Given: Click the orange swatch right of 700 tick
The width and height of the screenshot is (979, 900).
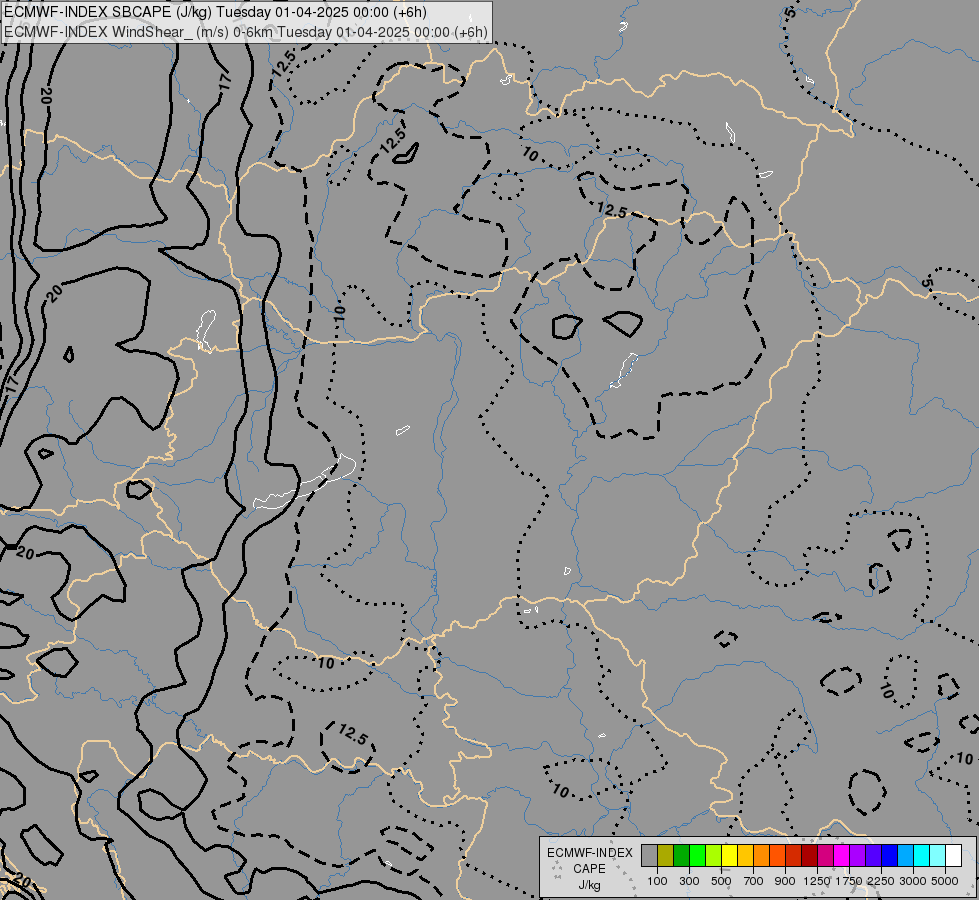Looking at the screenshot, I should click(761, 855).
